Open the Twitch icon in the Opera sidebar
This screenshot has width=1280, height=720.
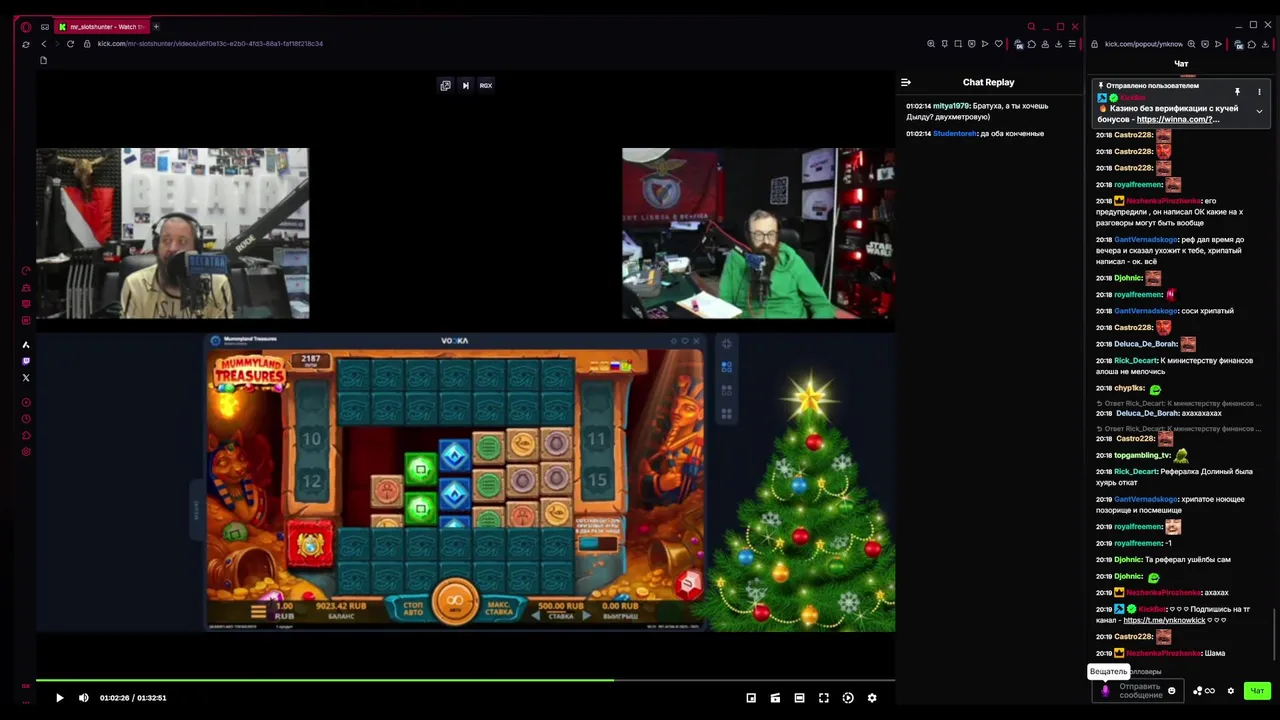pyautogui.click(x=26, y=361)
